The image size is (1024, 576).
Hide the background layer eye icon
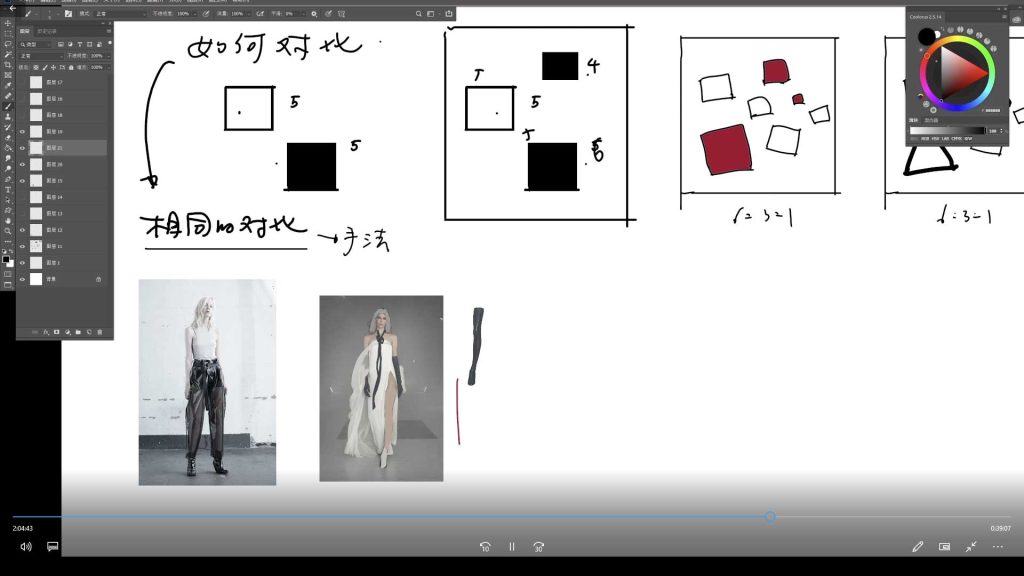pyautogui.click(x=22, y=279)
